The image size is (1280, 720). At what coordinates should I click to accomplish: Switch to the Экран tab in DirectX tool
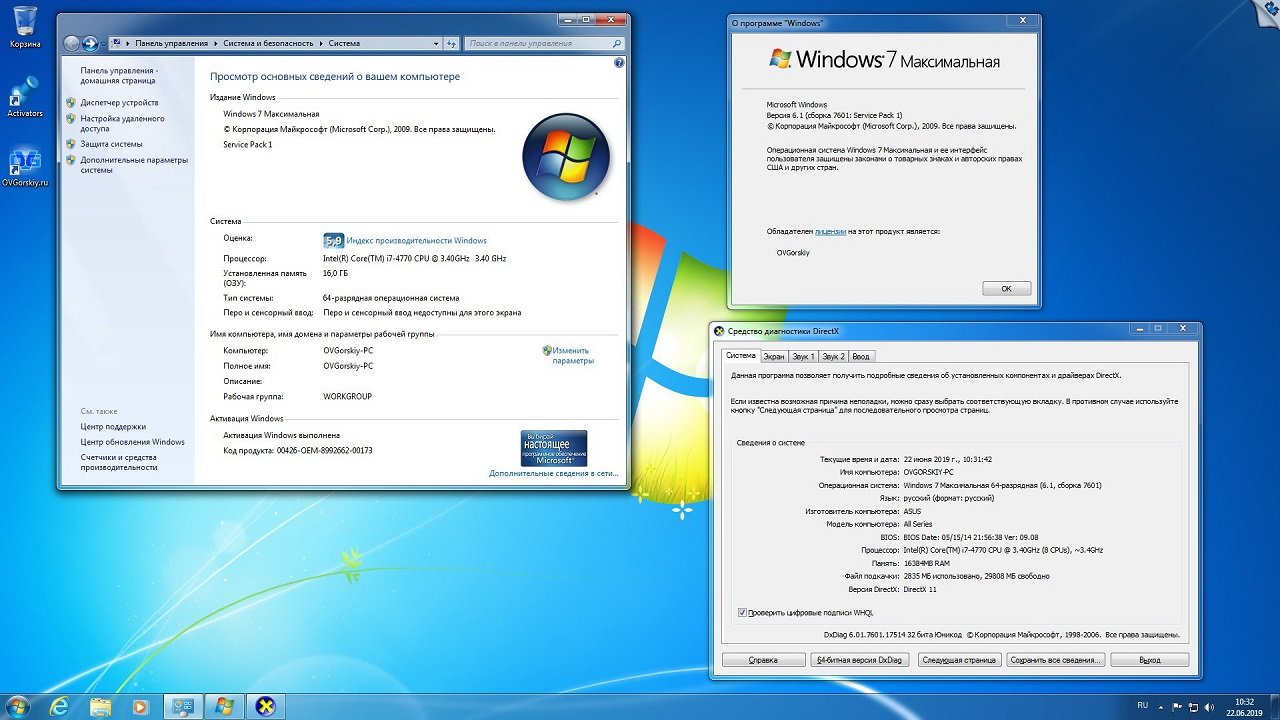[774, 356]
